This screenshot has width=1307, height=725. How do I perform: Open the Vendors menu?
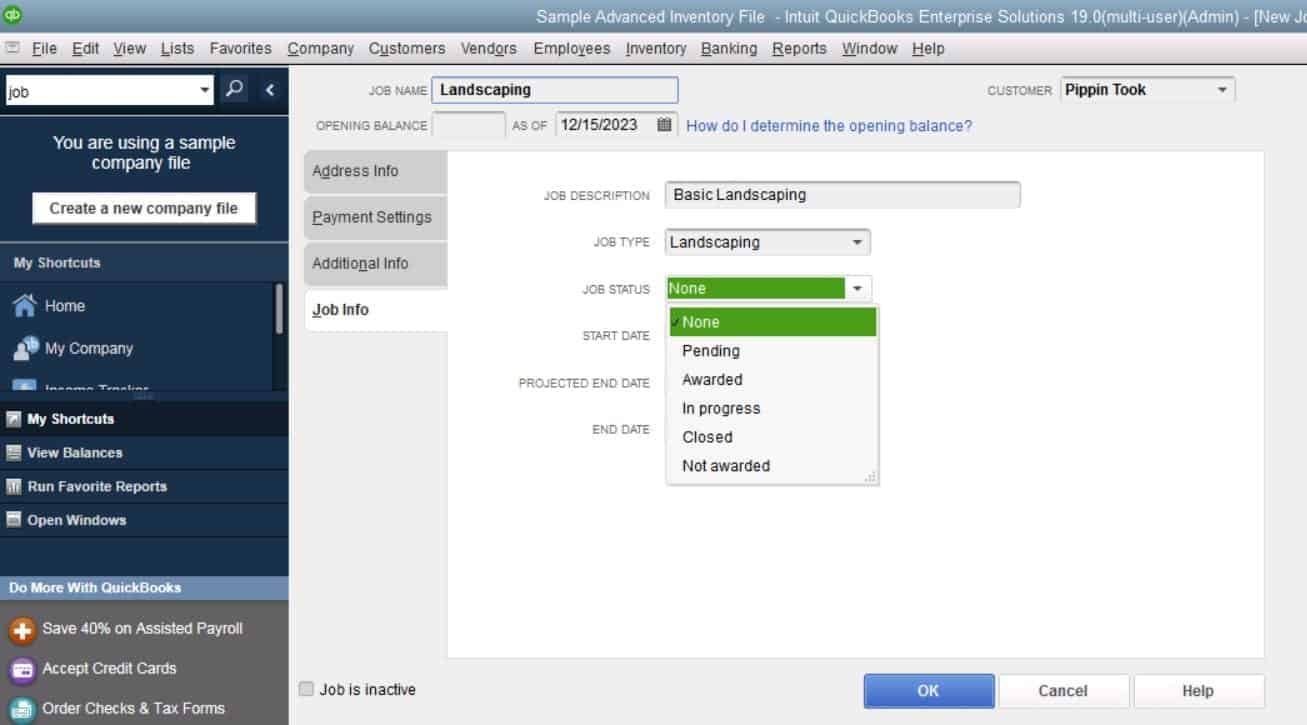coord(489,48)
